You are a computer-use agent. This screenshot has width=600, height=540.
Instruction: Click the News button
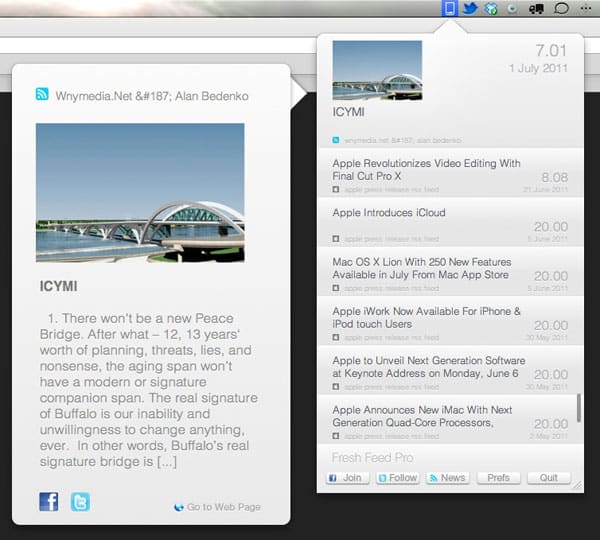click(x=447, y=478)
